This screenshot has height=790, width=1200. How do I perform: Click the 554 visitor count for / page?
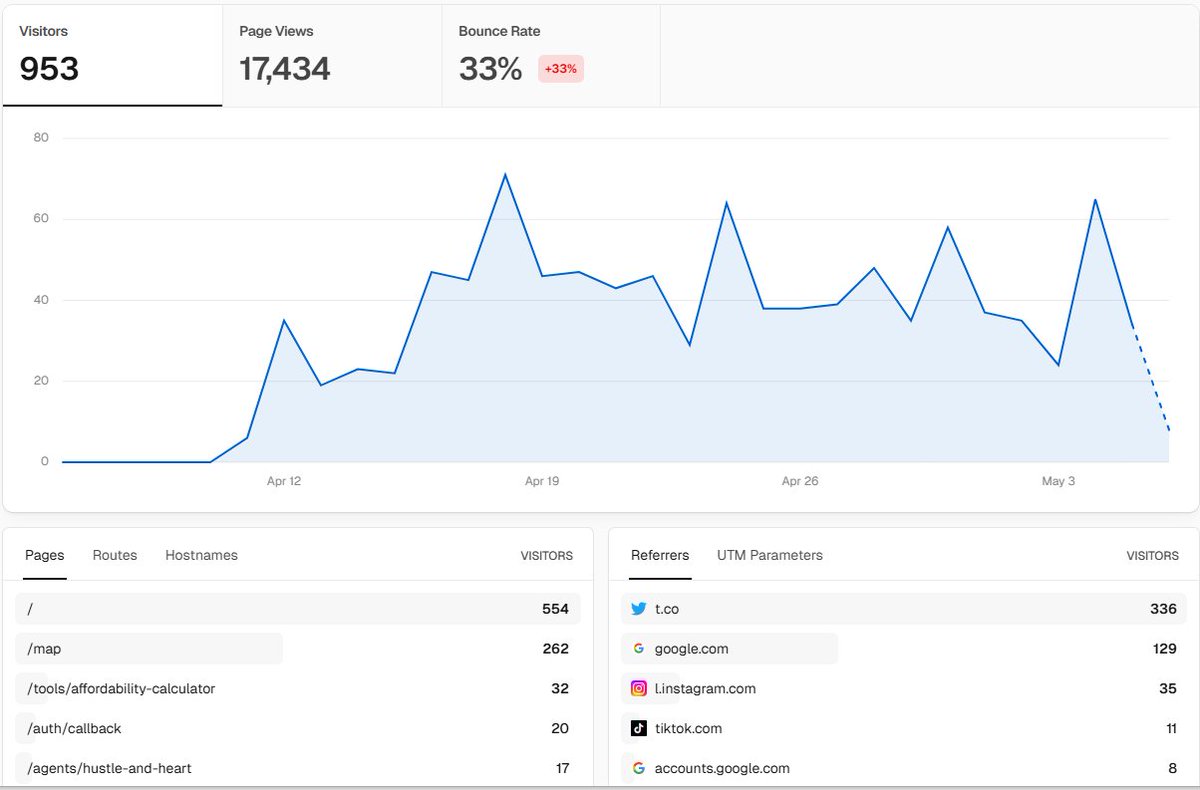click(x=555, y=609)
